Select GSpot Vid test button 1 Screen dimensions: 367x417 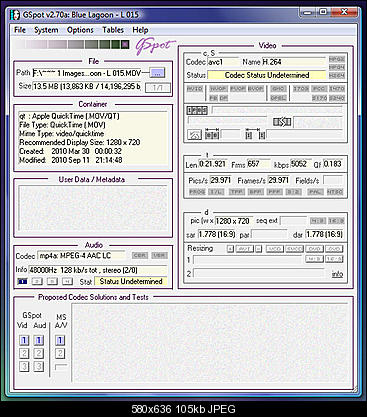24,340
